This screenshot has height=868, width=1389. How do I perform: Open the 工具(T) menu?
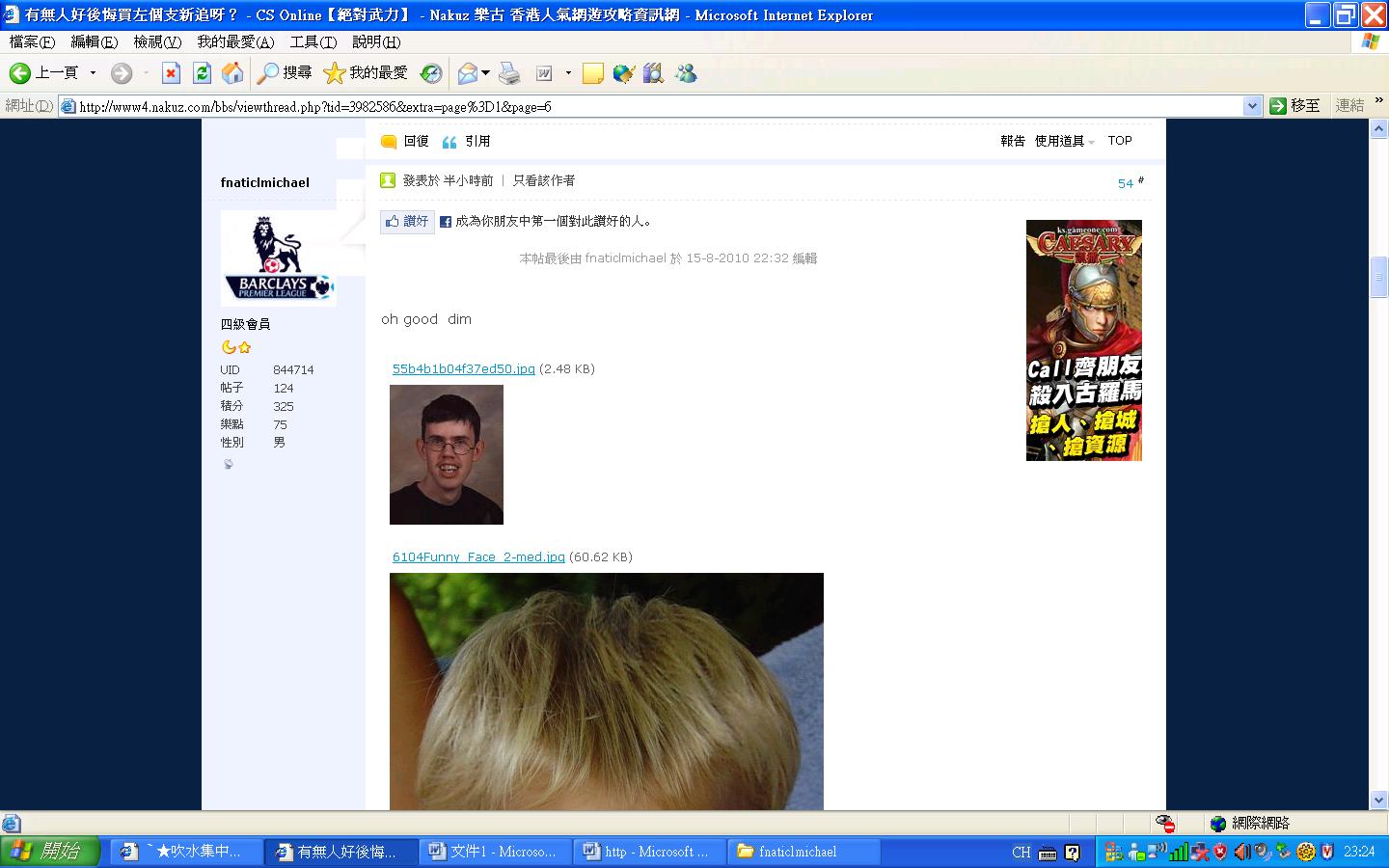pyautogui.click(x=313, y=41)
